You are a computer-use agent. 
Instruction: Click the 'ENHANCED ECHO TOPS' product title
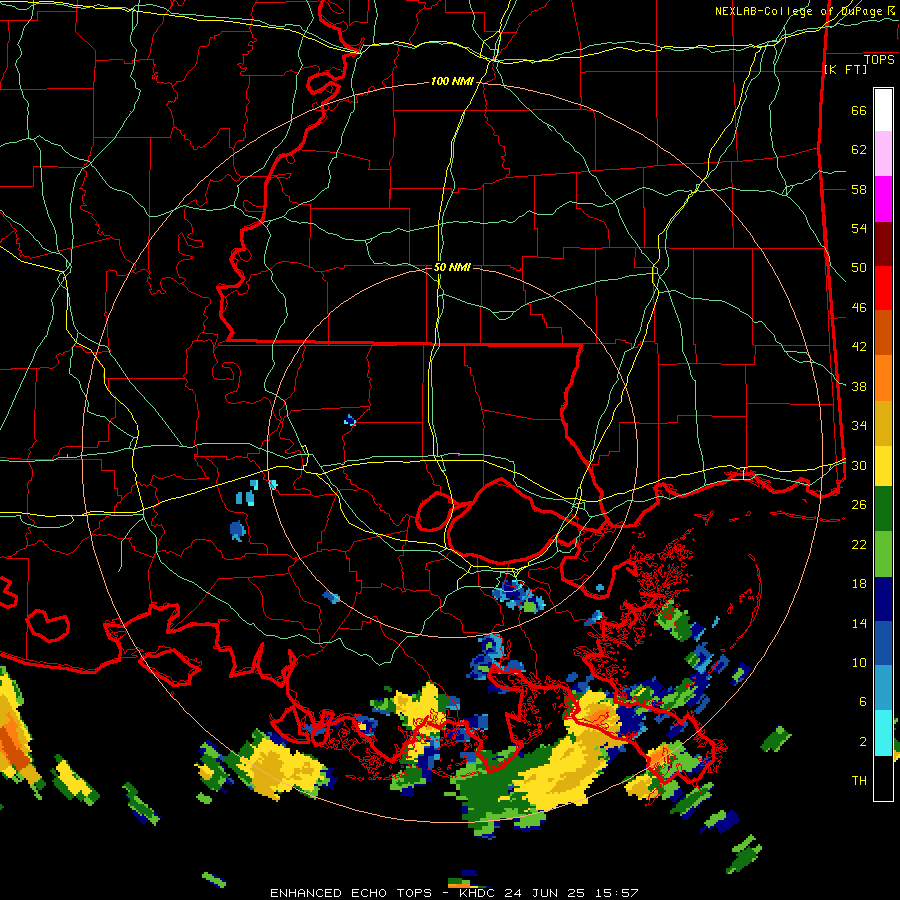(351, 893)
